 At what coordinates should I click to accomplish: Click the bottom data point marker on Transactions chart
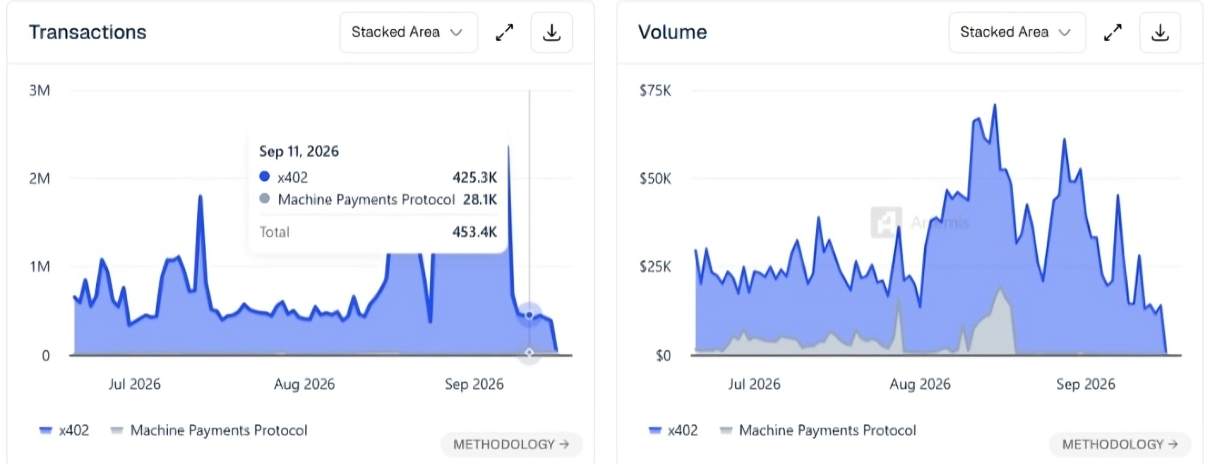coord(529,353)
